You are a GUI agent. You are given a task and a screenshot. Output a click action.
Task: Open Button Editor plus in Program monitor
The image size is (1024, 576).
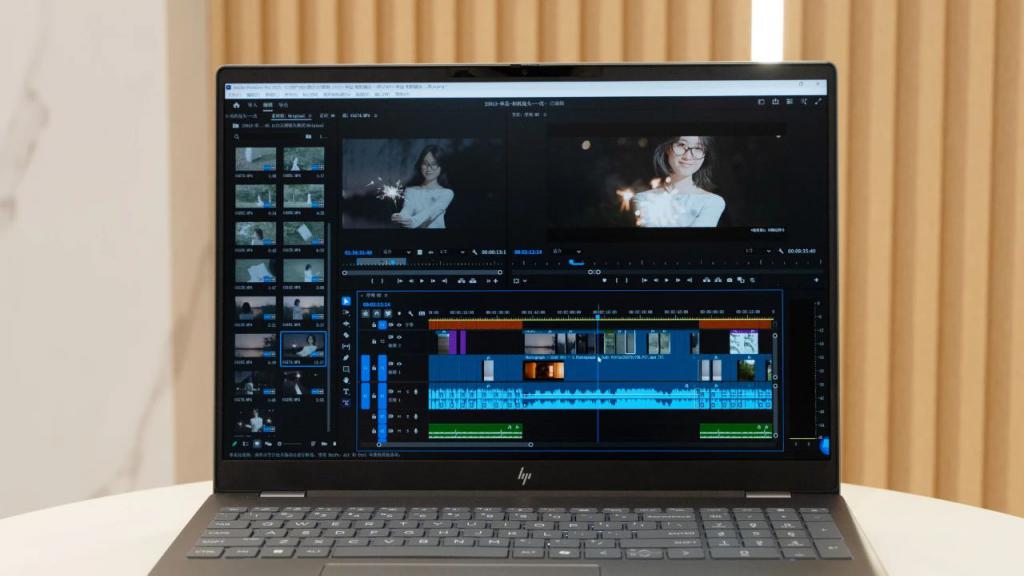point(816,280)
